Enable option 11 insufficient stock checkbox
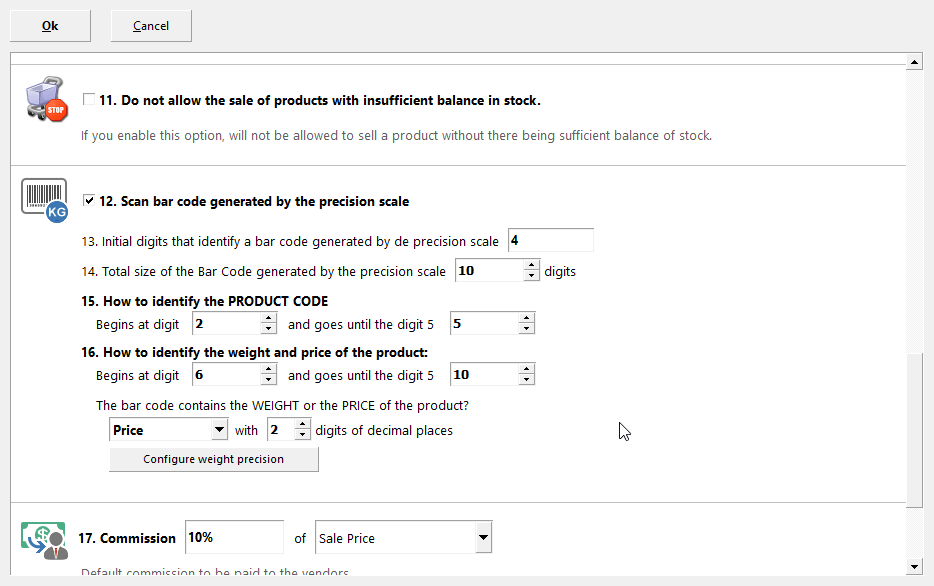This screenshot has width=934, height=586. [89, 100]
